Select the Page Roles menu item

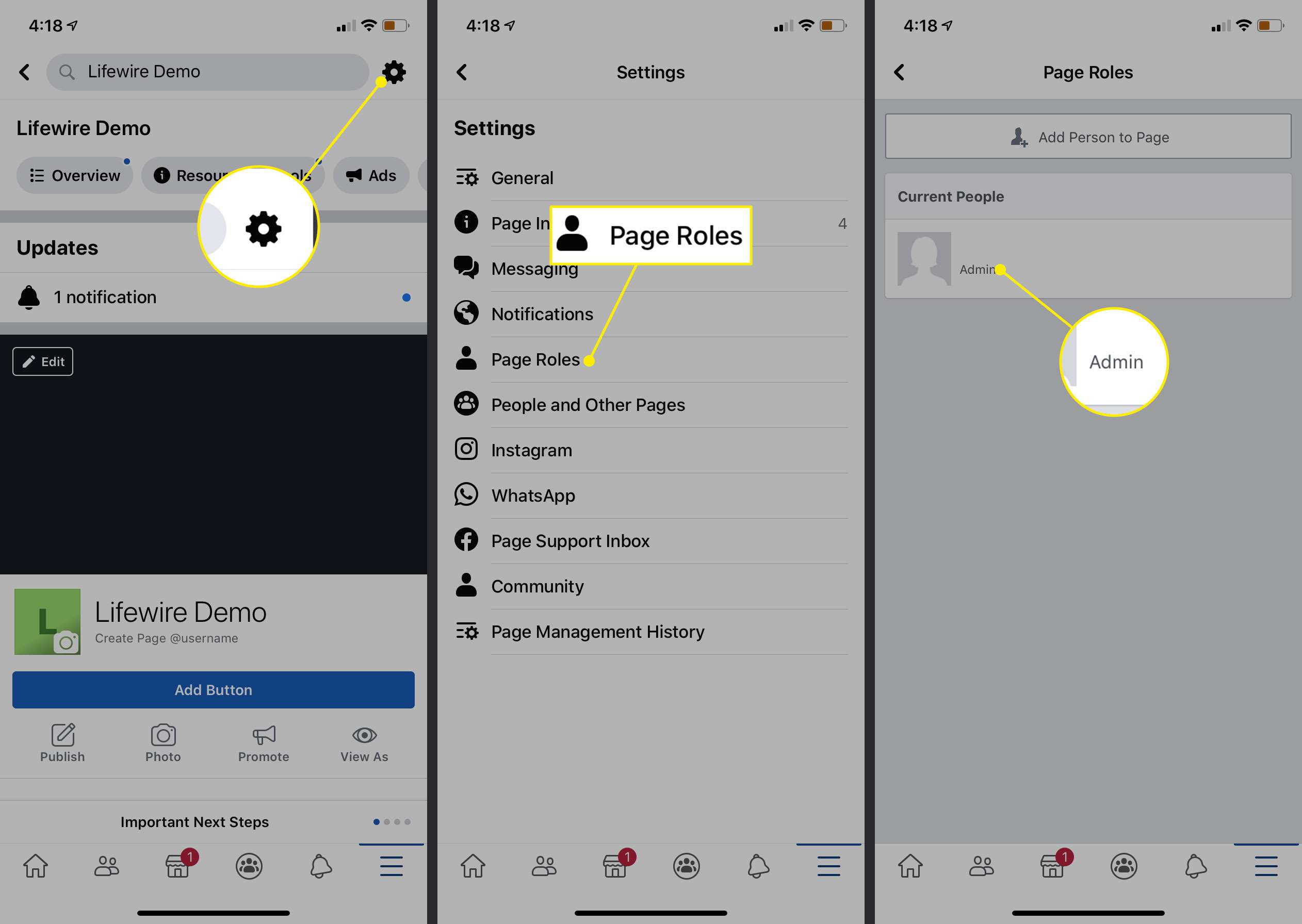pos(537,359)
